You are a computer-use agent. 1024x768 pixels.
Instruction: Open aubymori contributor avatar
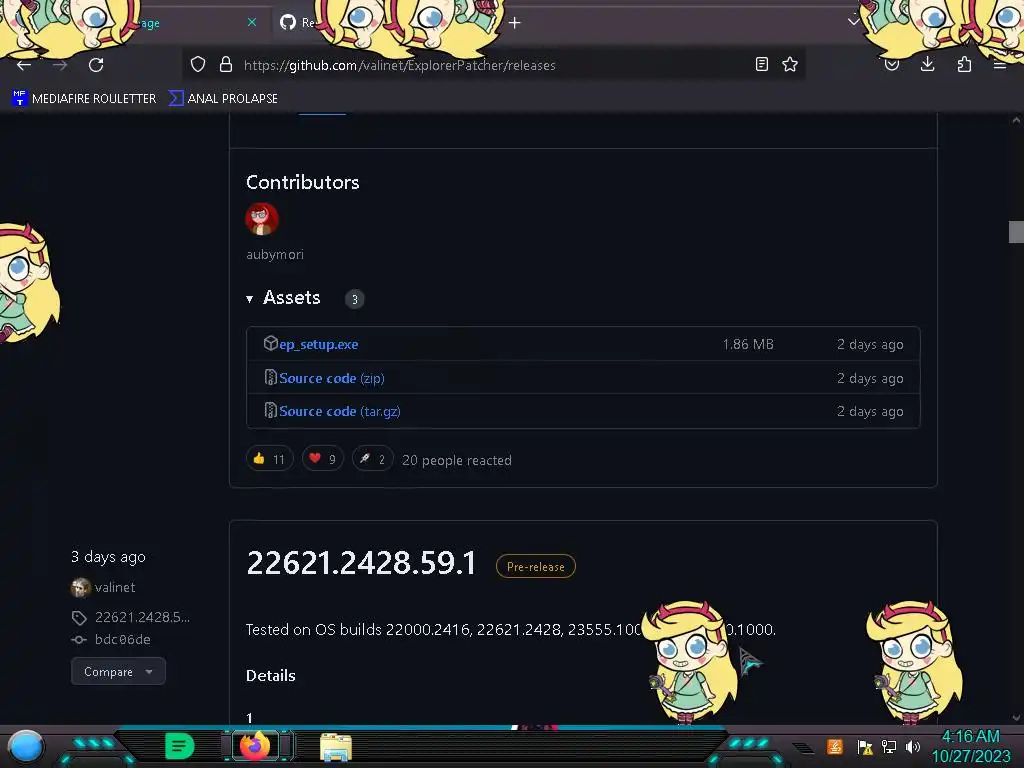coord(262,219)
